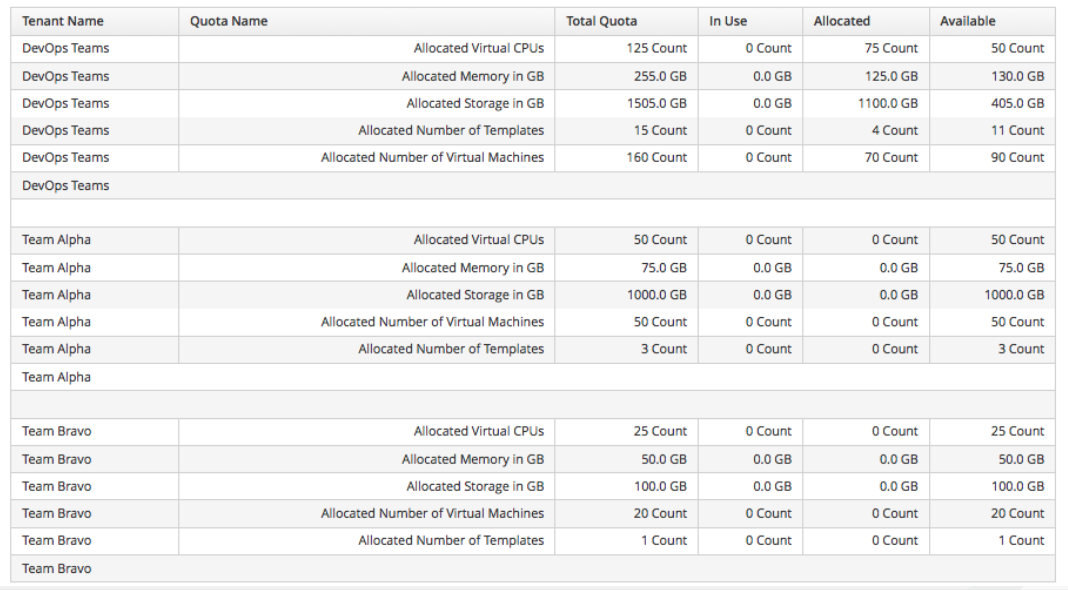Viewport: 1068px width, 590px height.
Task: Click the Tenant Name column header
Action: [62, 21]
